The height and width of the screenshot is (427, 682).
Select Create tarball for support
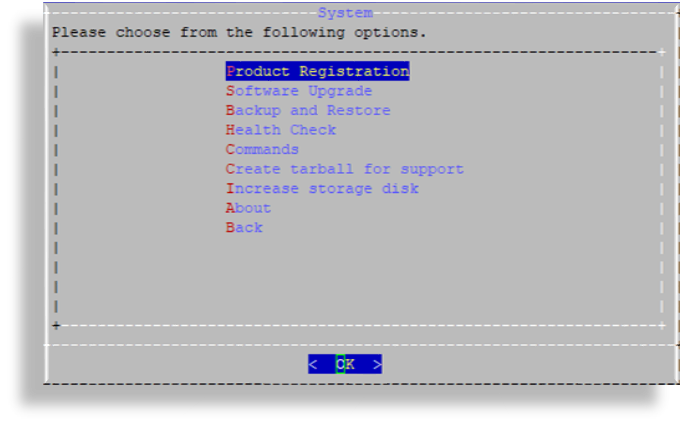click(x=344, y=169)
